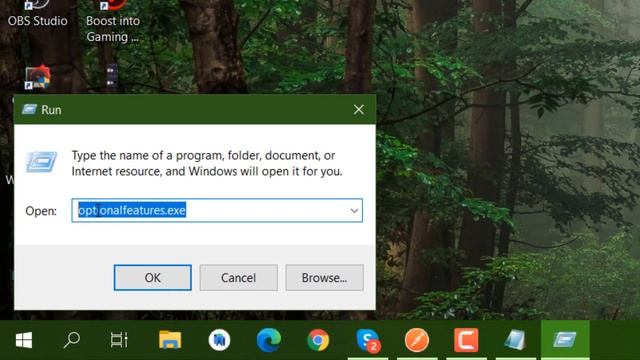Select the desktop icon below Boost into Gaming
Screen dimensions: 640x360
pyautogui.click(x=112, y=76)
